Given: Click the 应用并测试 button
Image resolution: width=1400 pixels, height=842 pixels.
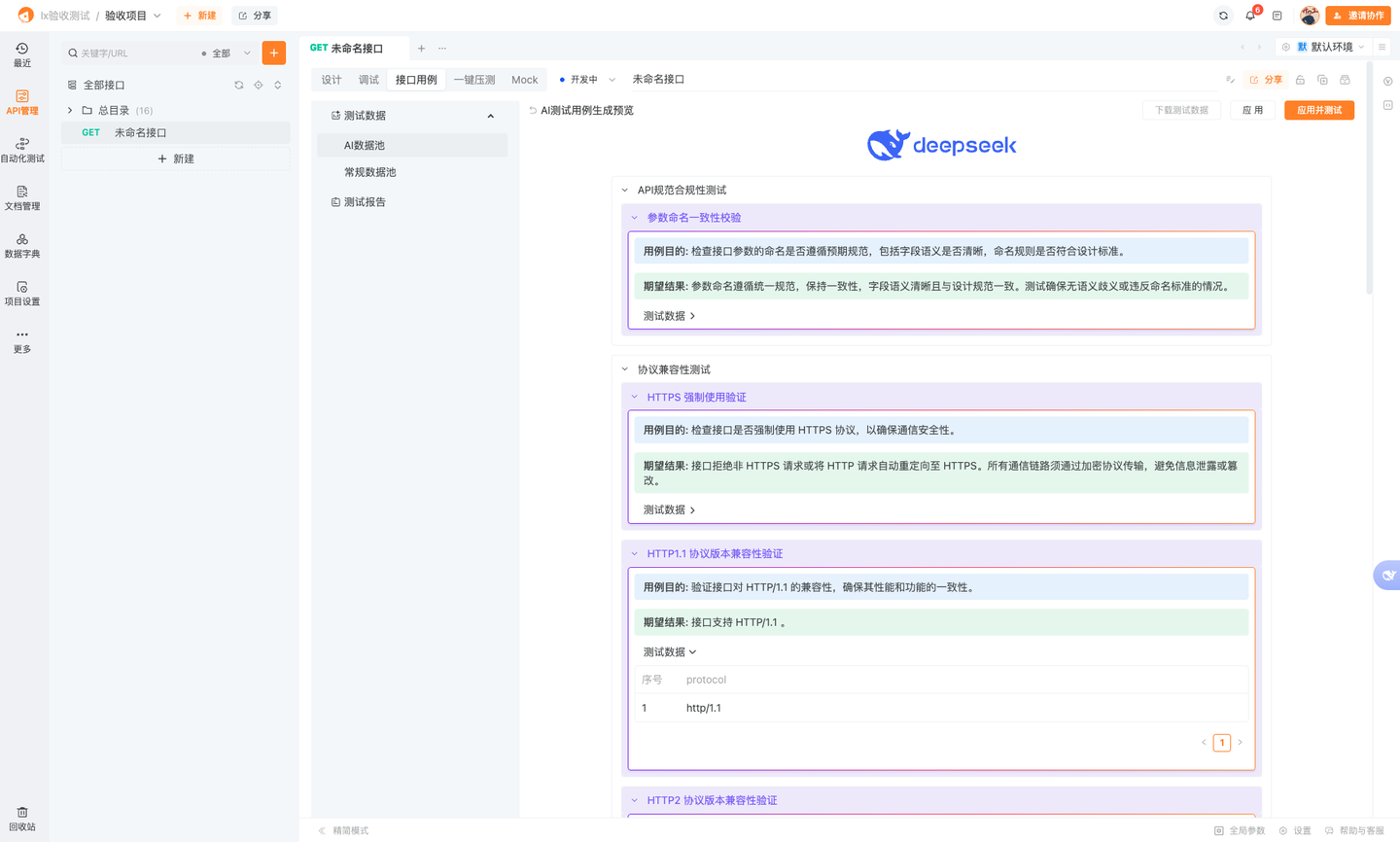Looking at the screenshot, I should point(1318,110).
